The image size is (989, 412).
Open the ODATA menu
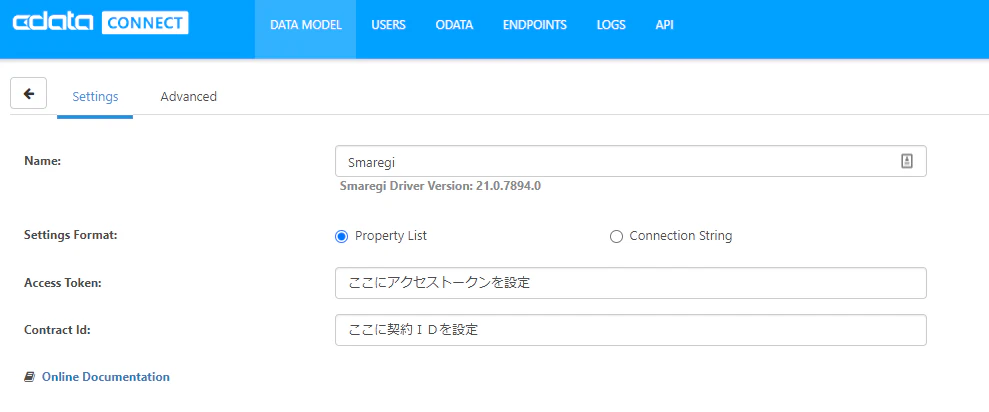[x=454, y=25]
